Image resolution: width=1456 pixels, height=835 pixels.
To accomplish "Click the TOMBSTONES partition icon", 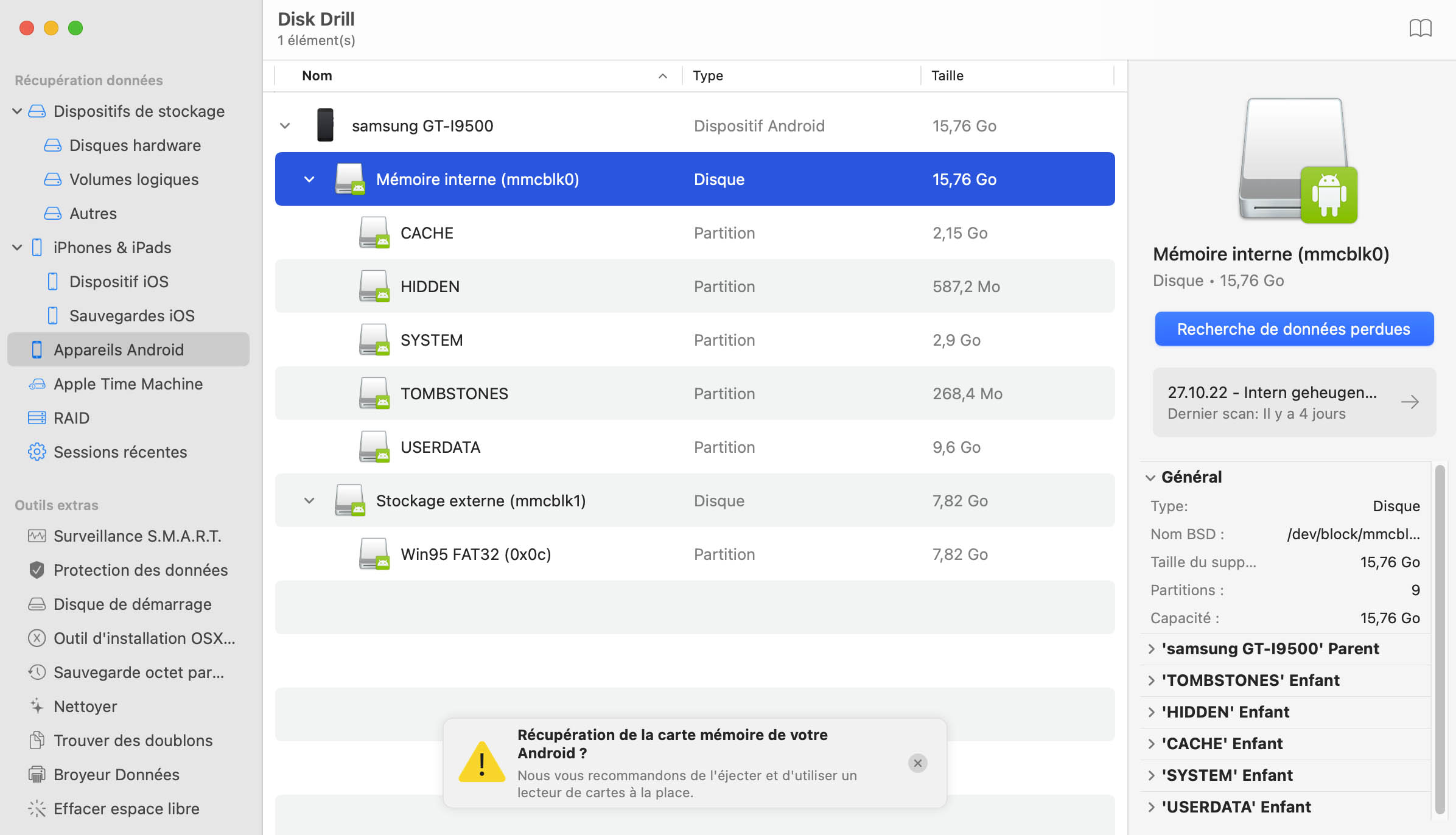I will pos(374,393).
